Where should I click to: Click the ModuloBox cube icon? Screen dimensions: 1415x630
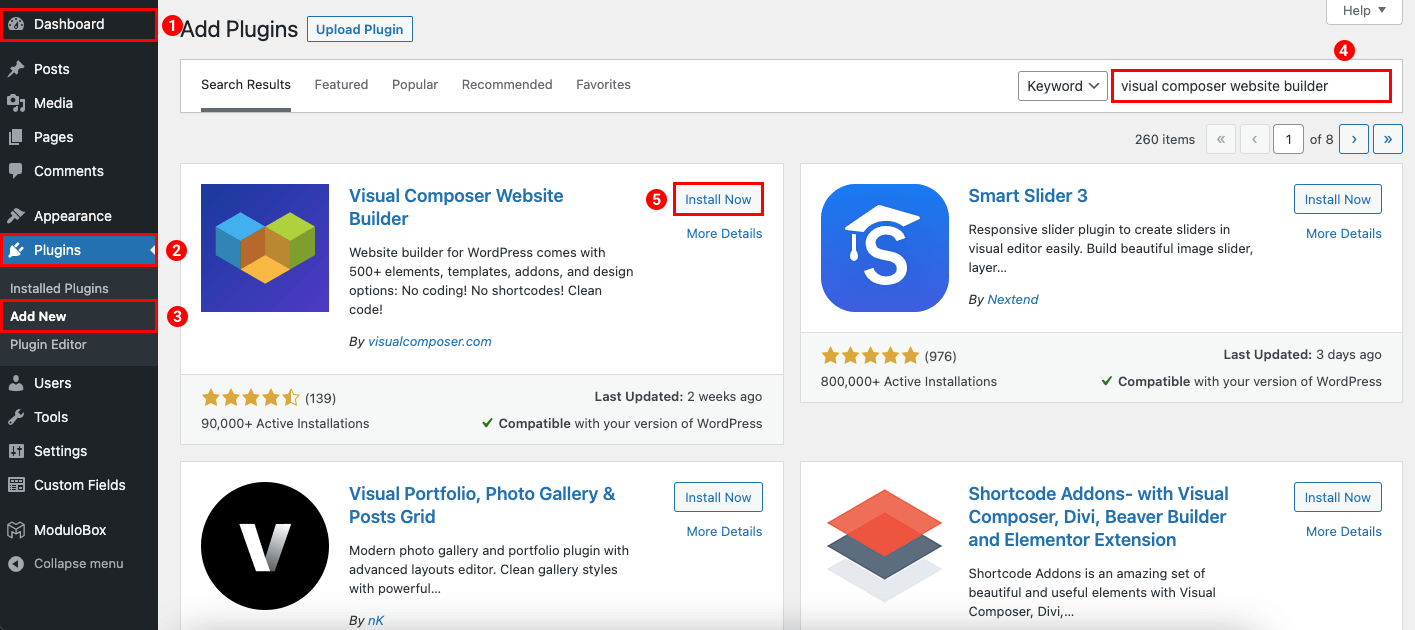(x=16, y=530)
